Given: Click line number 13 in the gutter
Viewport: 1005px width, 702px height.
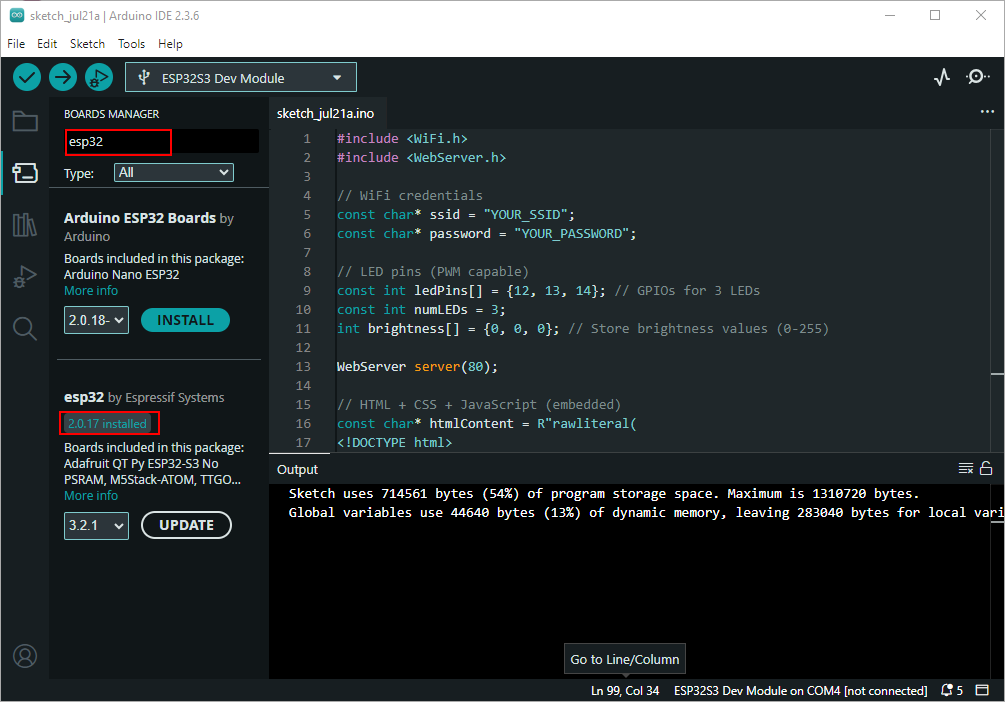Looking at the screenshot, I should point(303,366).
